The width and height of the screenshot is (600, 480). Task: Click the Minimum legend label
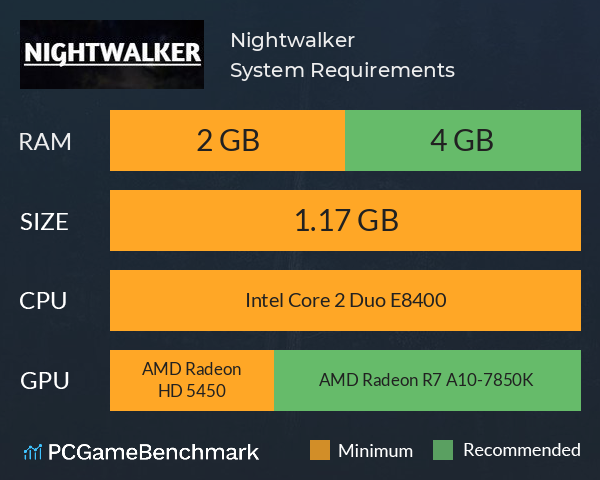click(375, 451)
